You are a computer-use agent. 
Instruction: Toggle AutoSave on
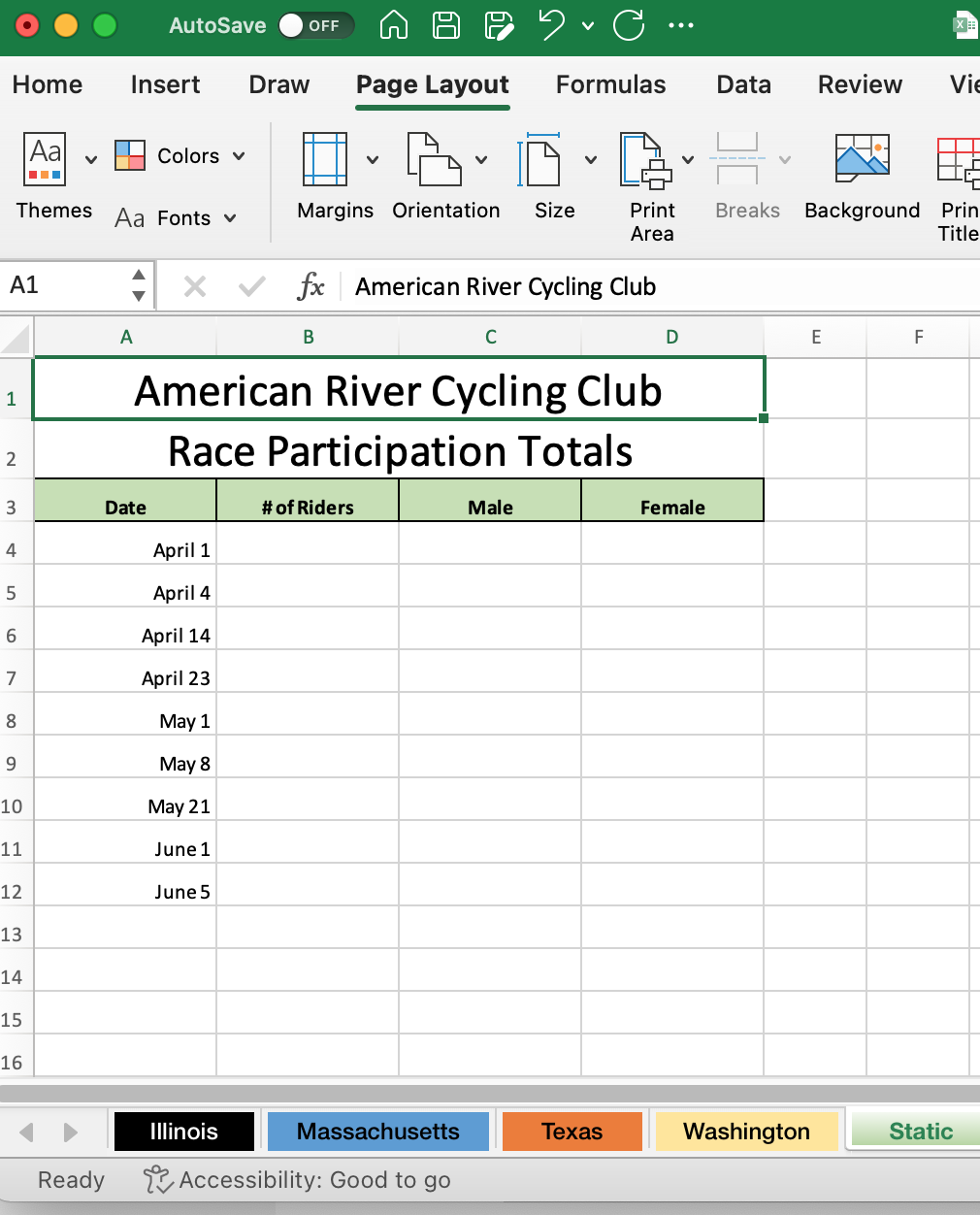[x=315, y=26]
